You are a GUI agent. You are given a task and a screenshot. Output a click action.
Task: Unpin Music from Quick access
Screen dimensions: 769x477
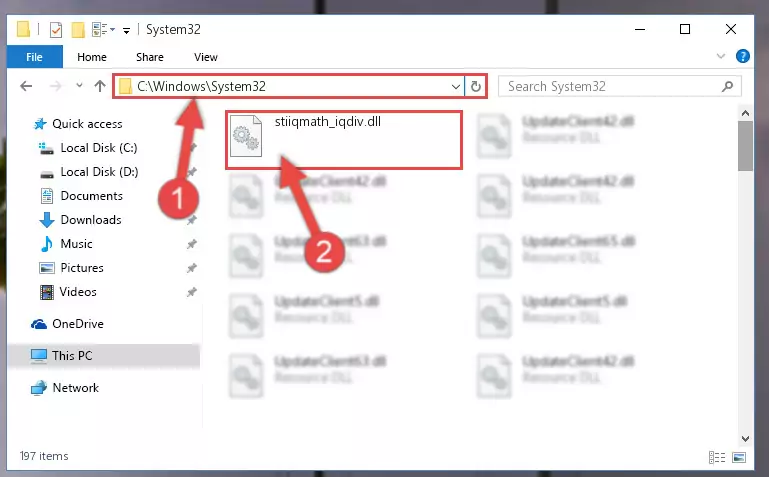(x=192, y=244)
